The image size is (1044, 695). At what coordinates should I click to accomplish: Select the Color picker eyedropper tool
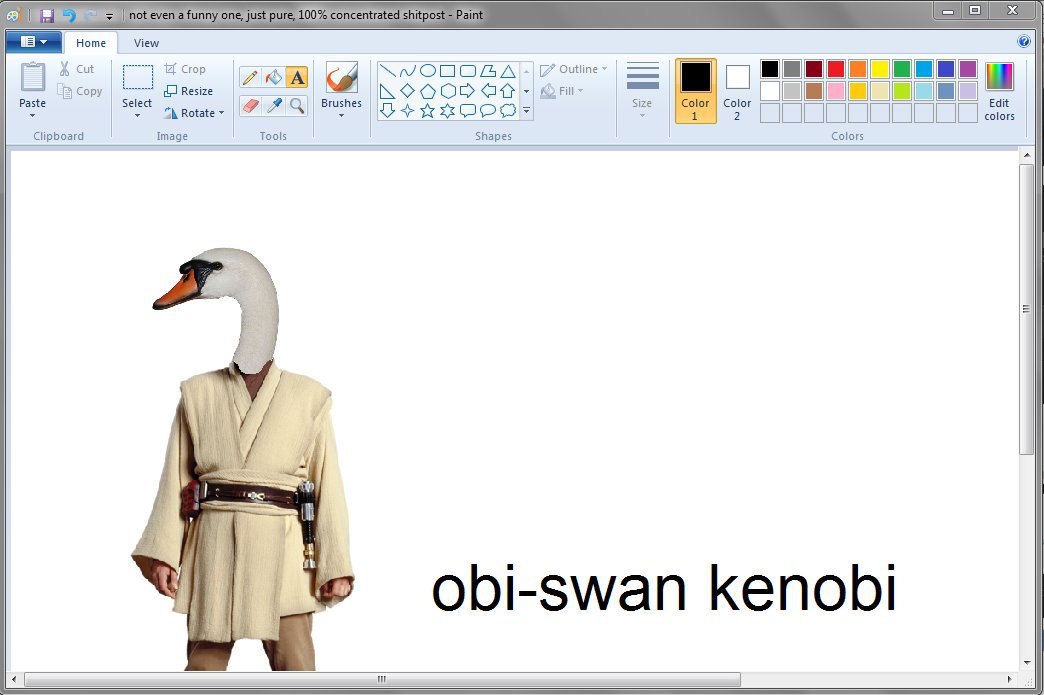(x=274, y=105)
